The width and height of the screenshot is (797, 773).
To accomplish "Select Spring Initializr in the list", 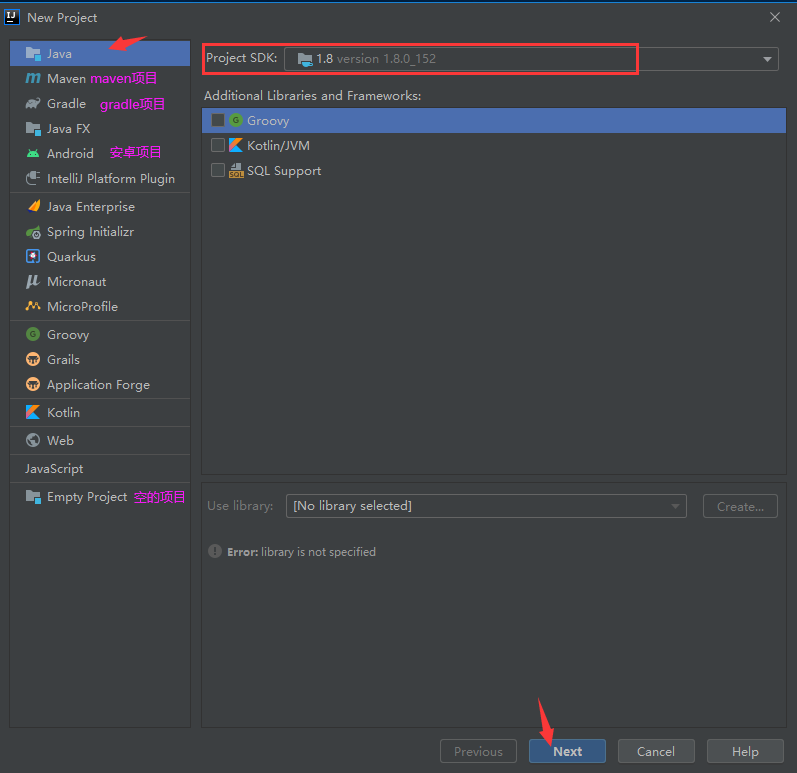I will click(x=100, y=232).
